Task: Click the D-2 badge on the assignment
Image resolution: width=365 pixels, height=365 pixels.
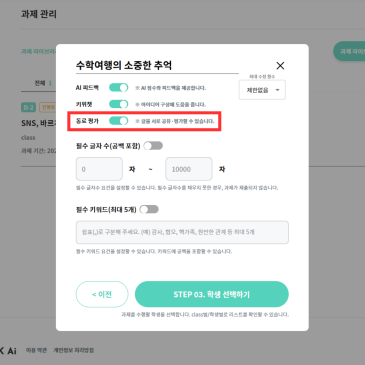Action: coord(28,107)
